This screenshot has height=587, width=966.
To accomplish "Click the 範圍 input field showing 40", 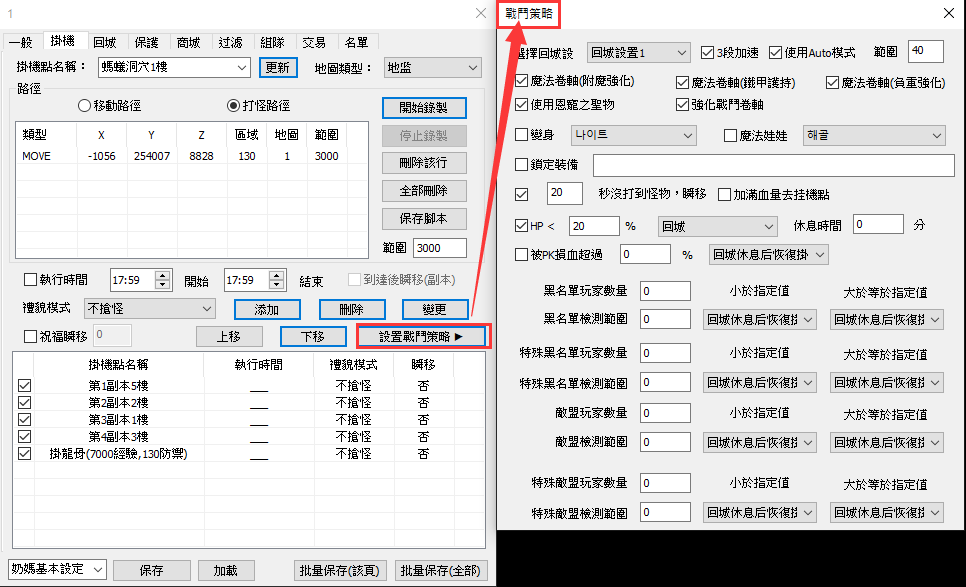I will pyautogui.click(x=925, y=51).
